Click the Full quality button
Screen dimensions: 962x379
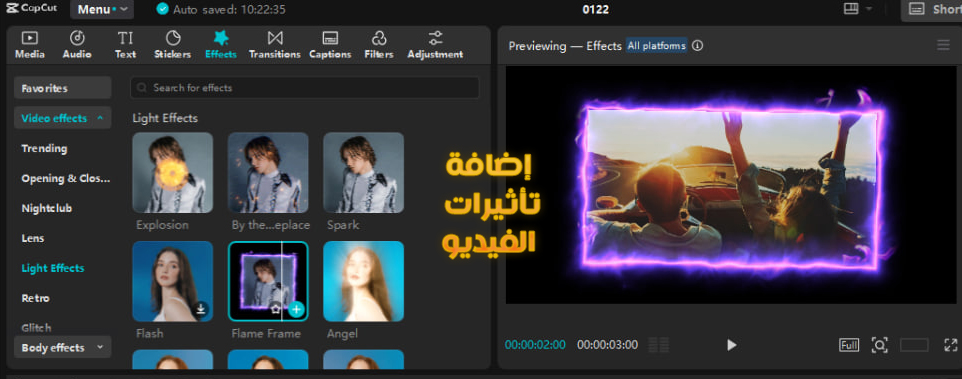point(849,345)
